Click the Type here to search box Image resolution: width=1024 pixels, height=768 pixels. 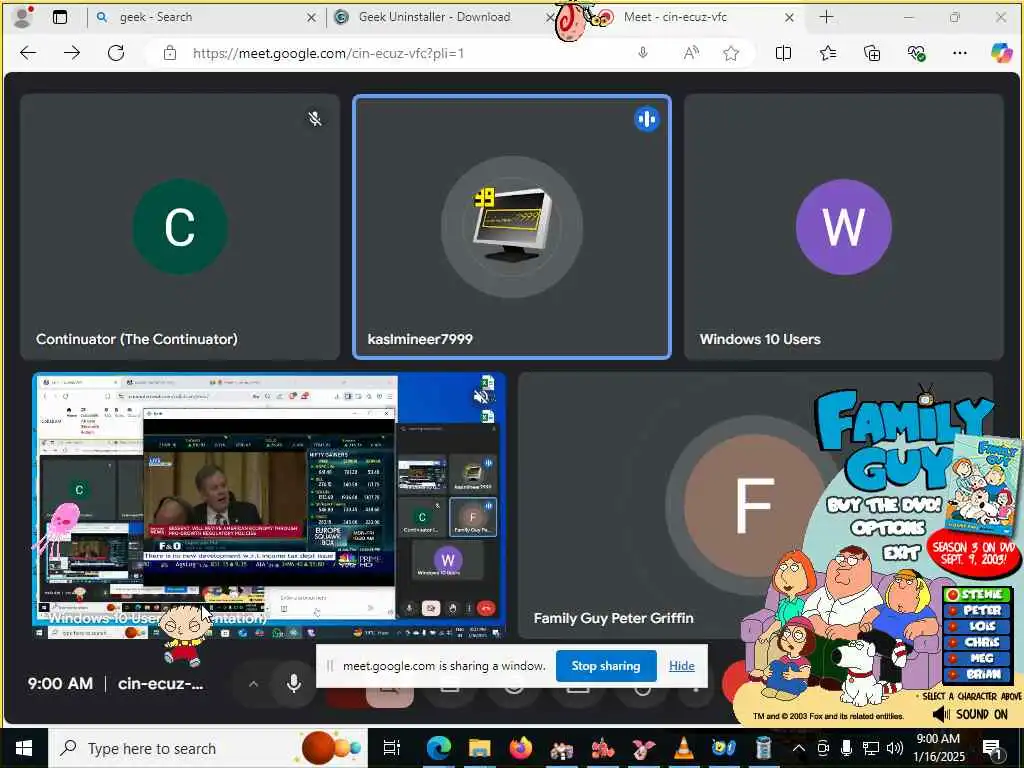[x=206, y=748]
